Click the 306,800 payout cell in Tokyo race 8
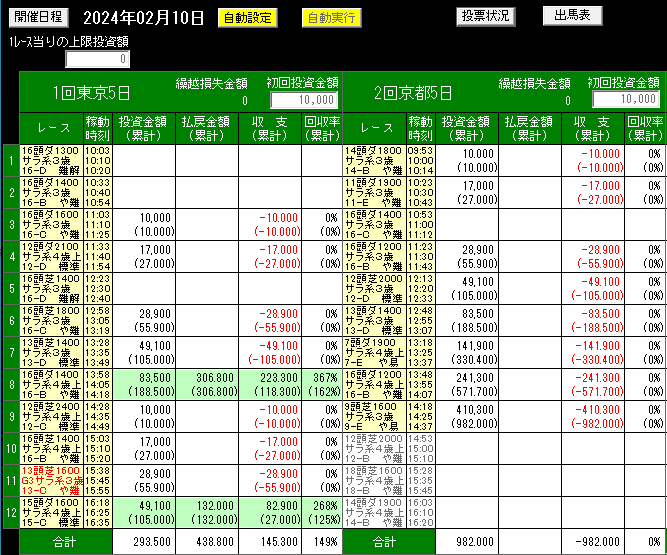 (x=208, y=387)
